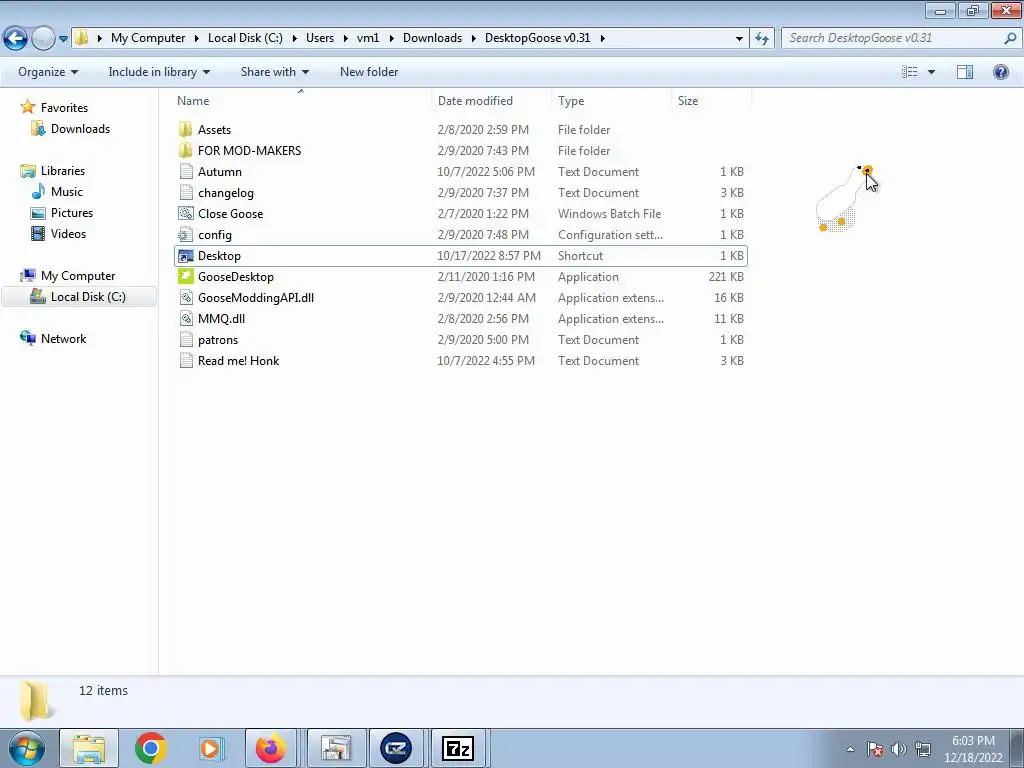This screenshot has width=1024, height=768.
Task: Click the Windows Batch File type text
Action: 609,214
